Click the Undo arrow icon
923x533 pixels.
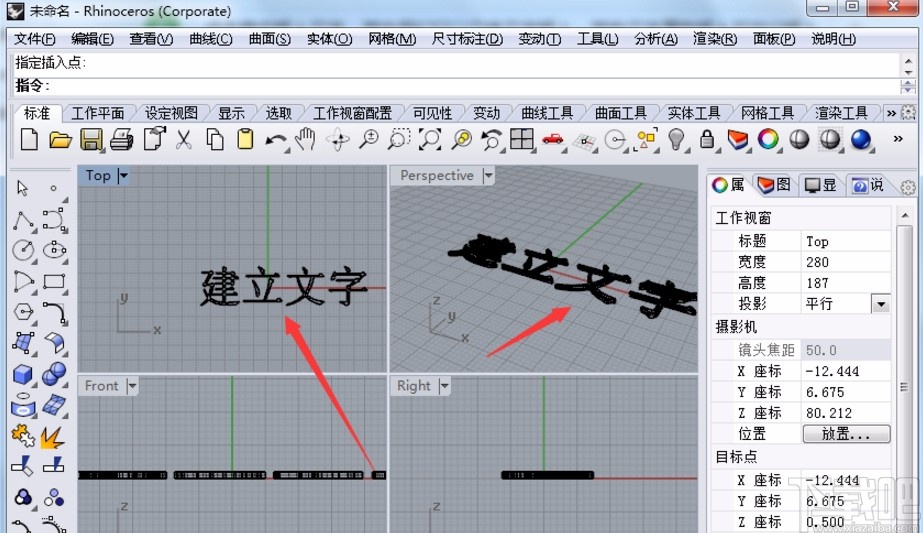pos(275,141)
